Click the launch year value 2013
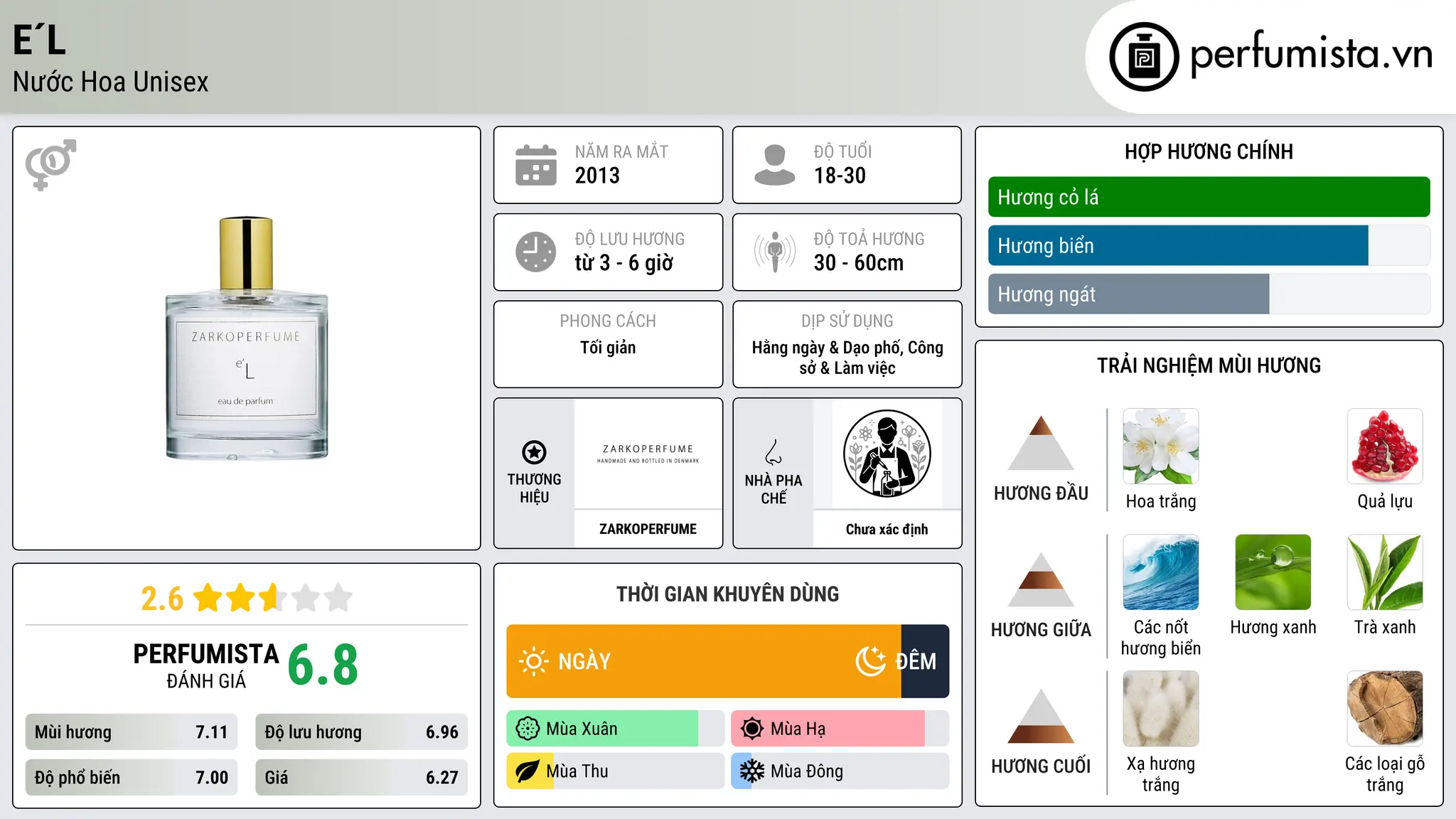Viewport: 1456px width, 819px height. click(597, 176)
